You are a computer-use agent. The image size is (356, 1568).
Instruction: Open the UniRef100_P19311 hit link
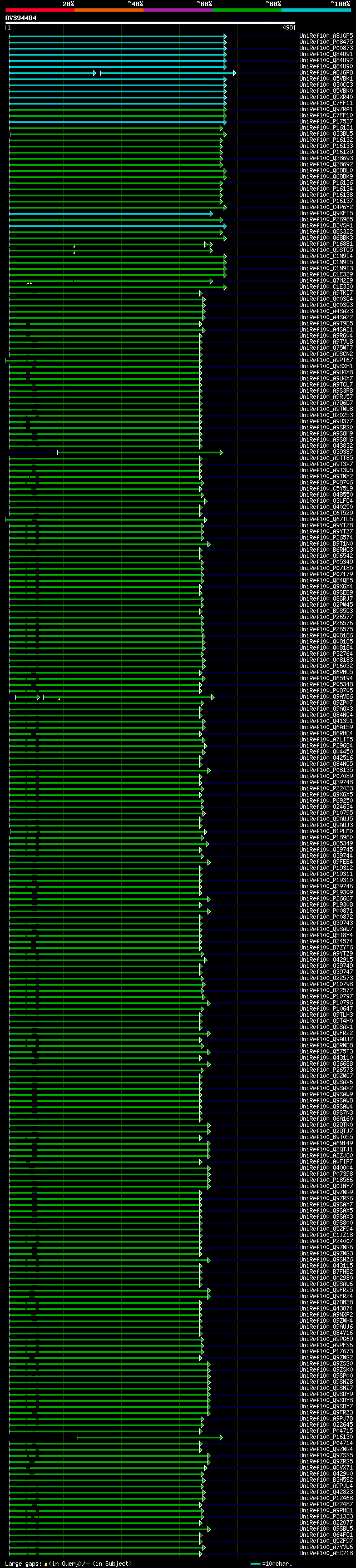(326, 873)
